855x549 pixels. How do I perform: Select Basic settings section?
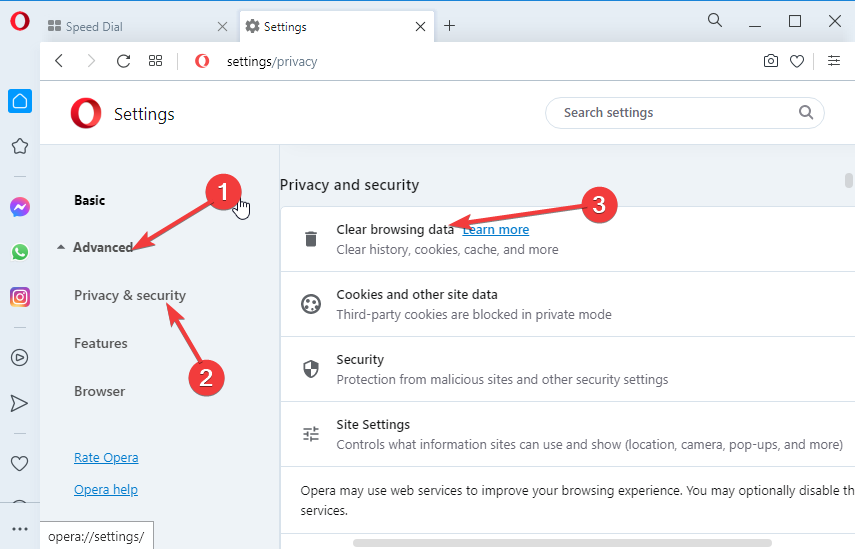89,200
